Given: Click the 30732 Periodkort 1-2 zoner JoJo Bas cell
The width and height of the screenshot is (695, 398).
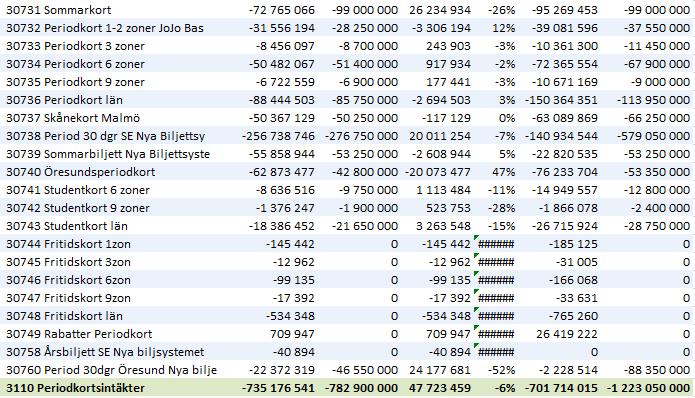Looking at the screenshot, I should (x=105, y=28).
